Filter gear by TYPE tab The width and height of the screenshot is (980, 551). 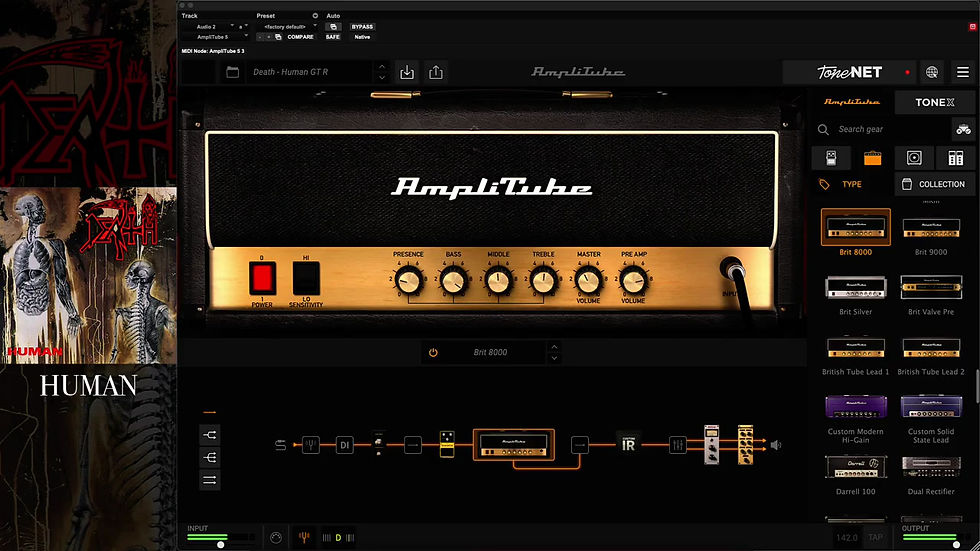click(x=851, y=184)
